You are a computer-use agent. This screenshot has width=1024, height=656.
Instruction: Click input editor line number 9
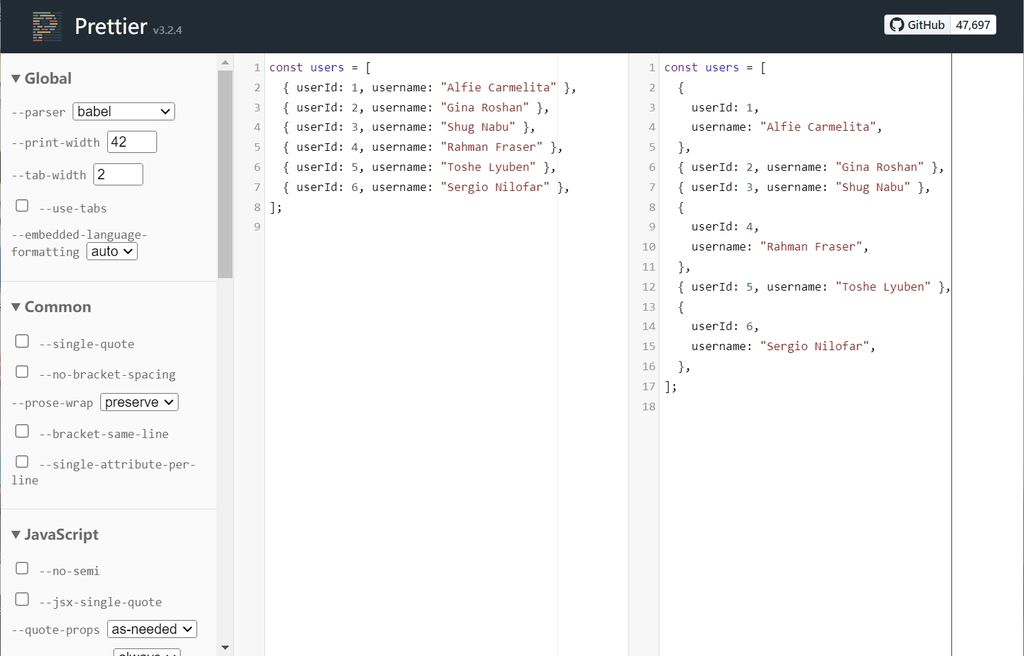[x=257, y=227]
